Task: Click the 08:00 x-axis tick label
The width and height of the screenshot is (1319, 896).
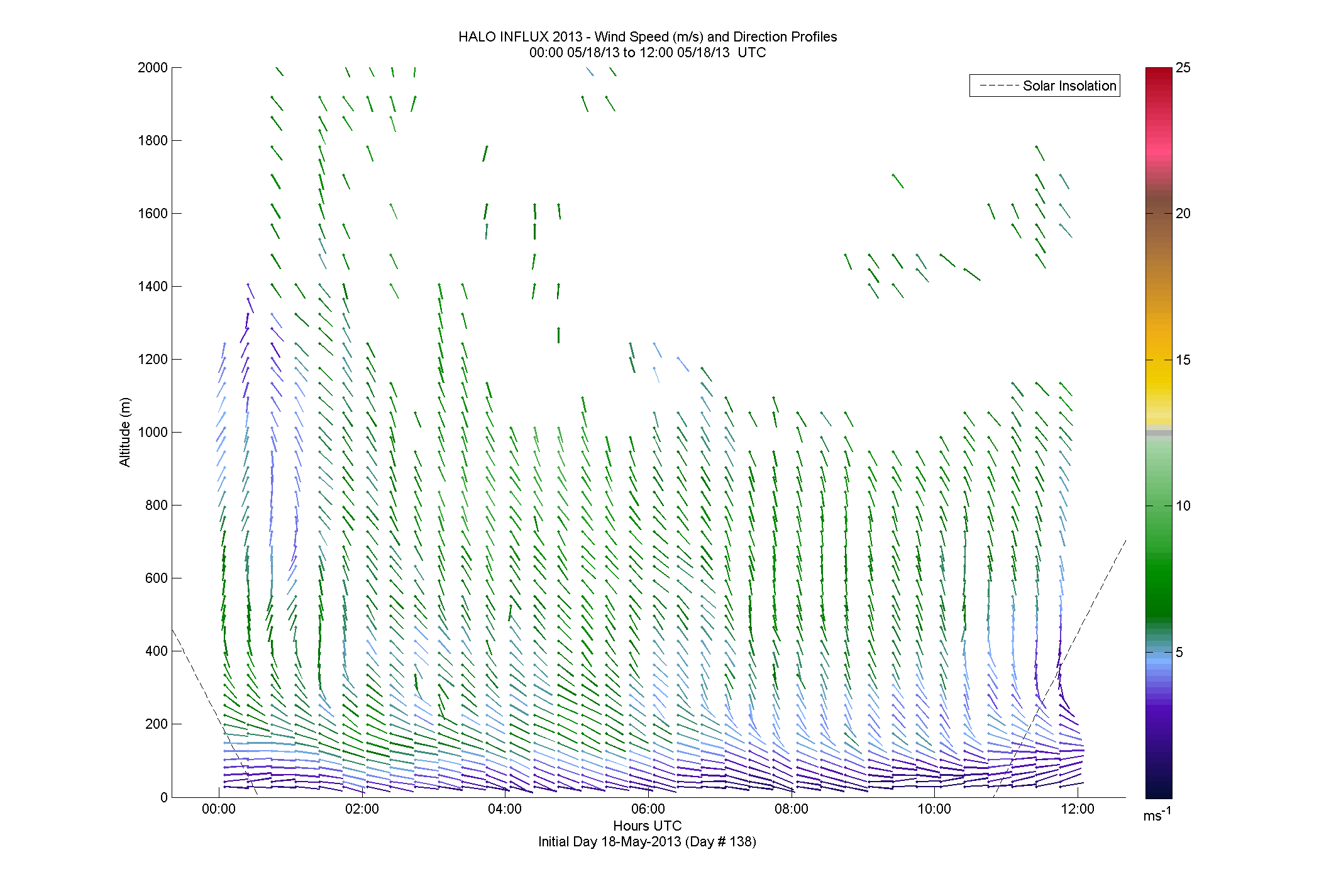Action: [792, 809]
